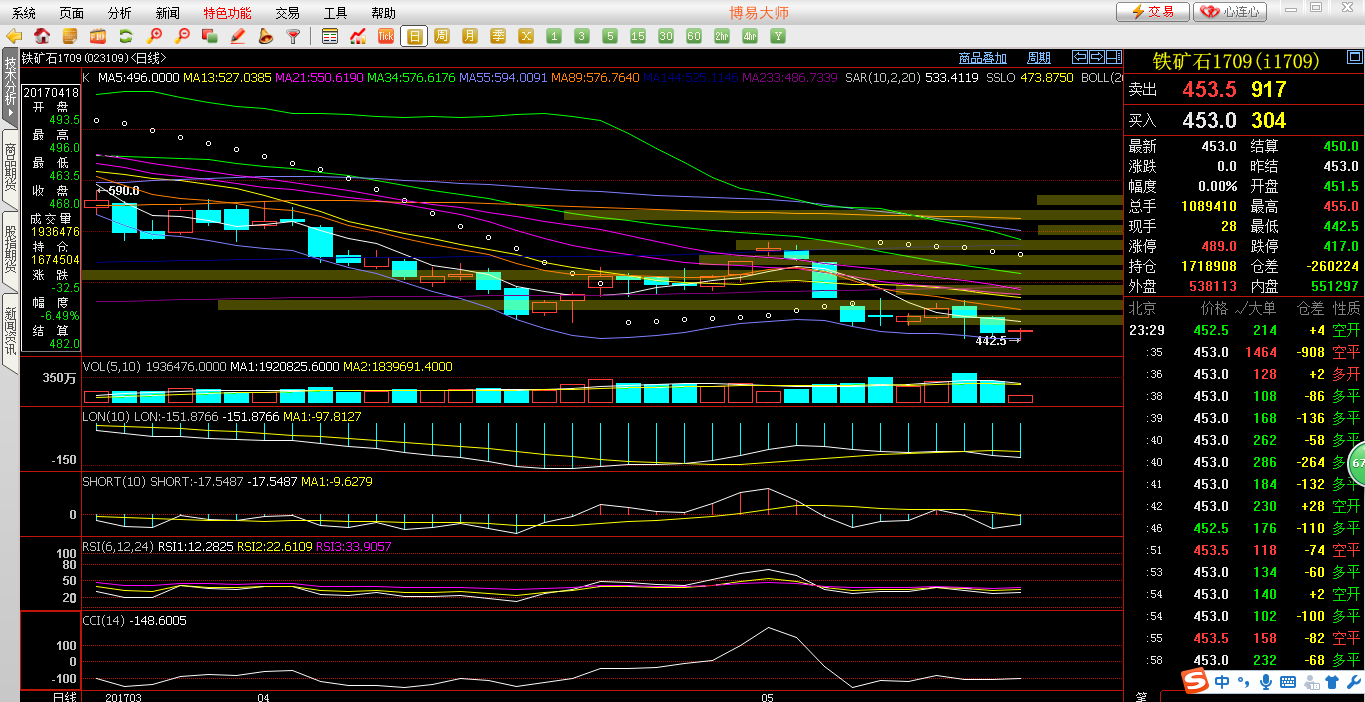The height and width of the screenshot is (702, 1365).
Task: Click 铁矿石1709(i1709) title
Action: pos(1236,62)
